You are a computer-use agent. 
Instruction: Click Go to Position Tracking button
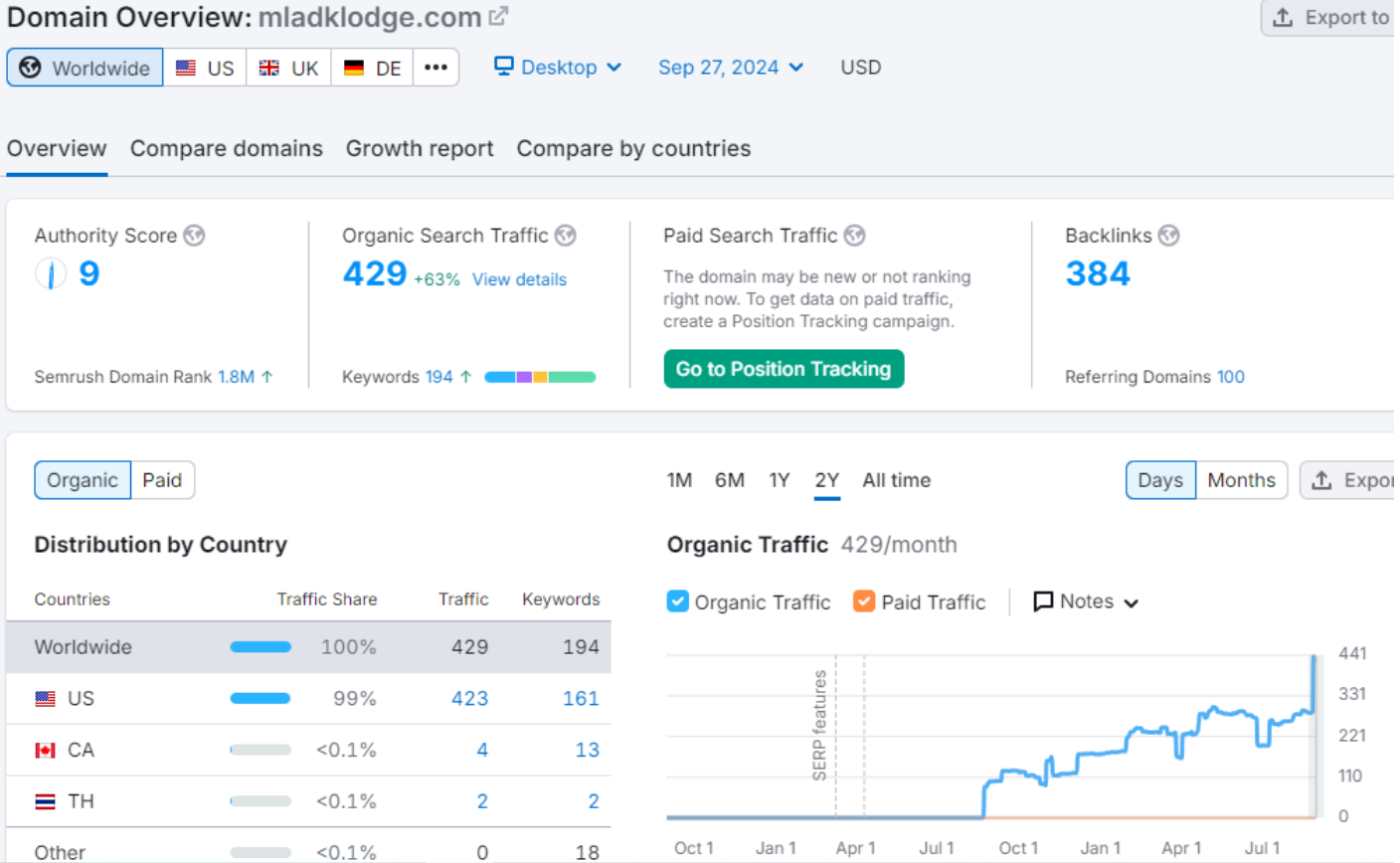pos(784,369)
